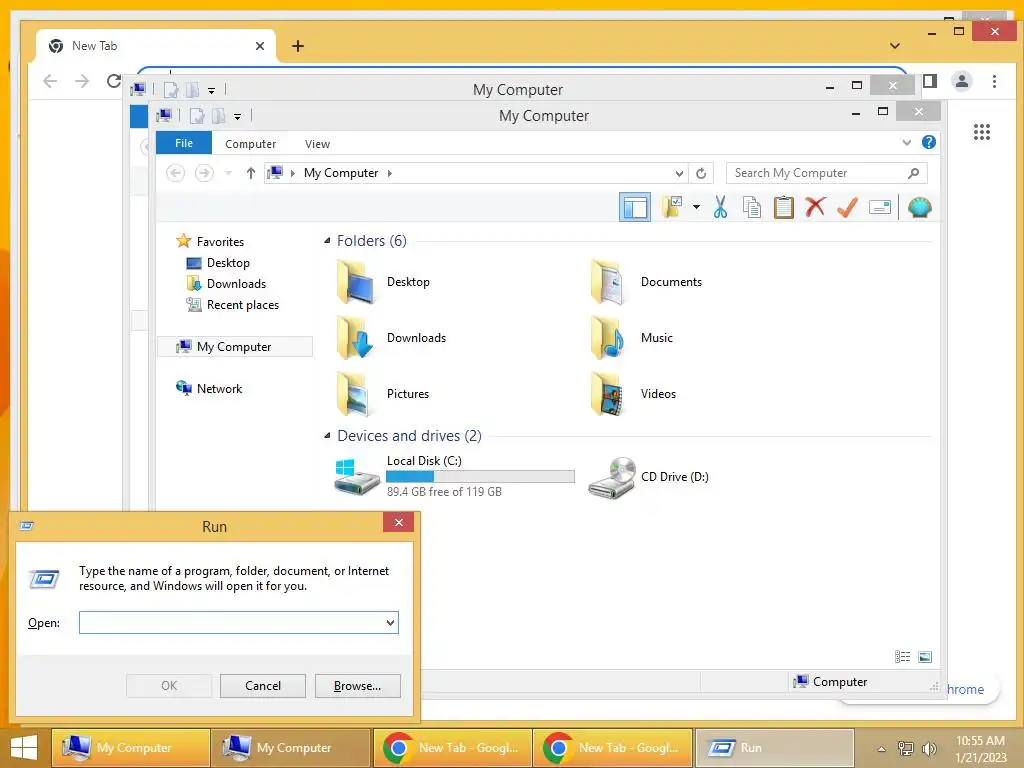Open the taskbar volume icon
1024x768 pixels.
(x=929, y=748)
